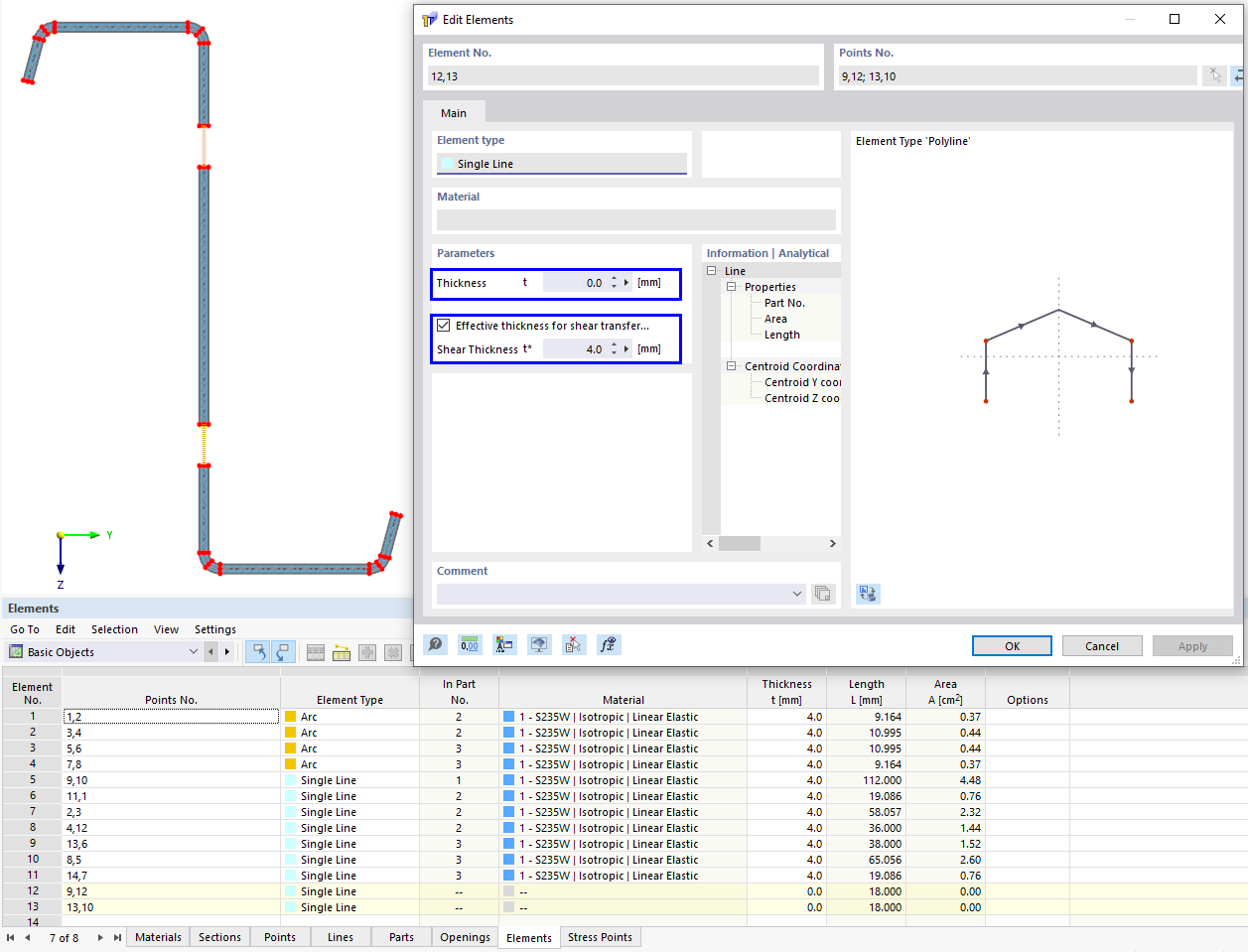This screenshot has height=952, width=1248.
Task: Toggle Effective thickness for shear transfer checkbox
Action: coord(444,326)
